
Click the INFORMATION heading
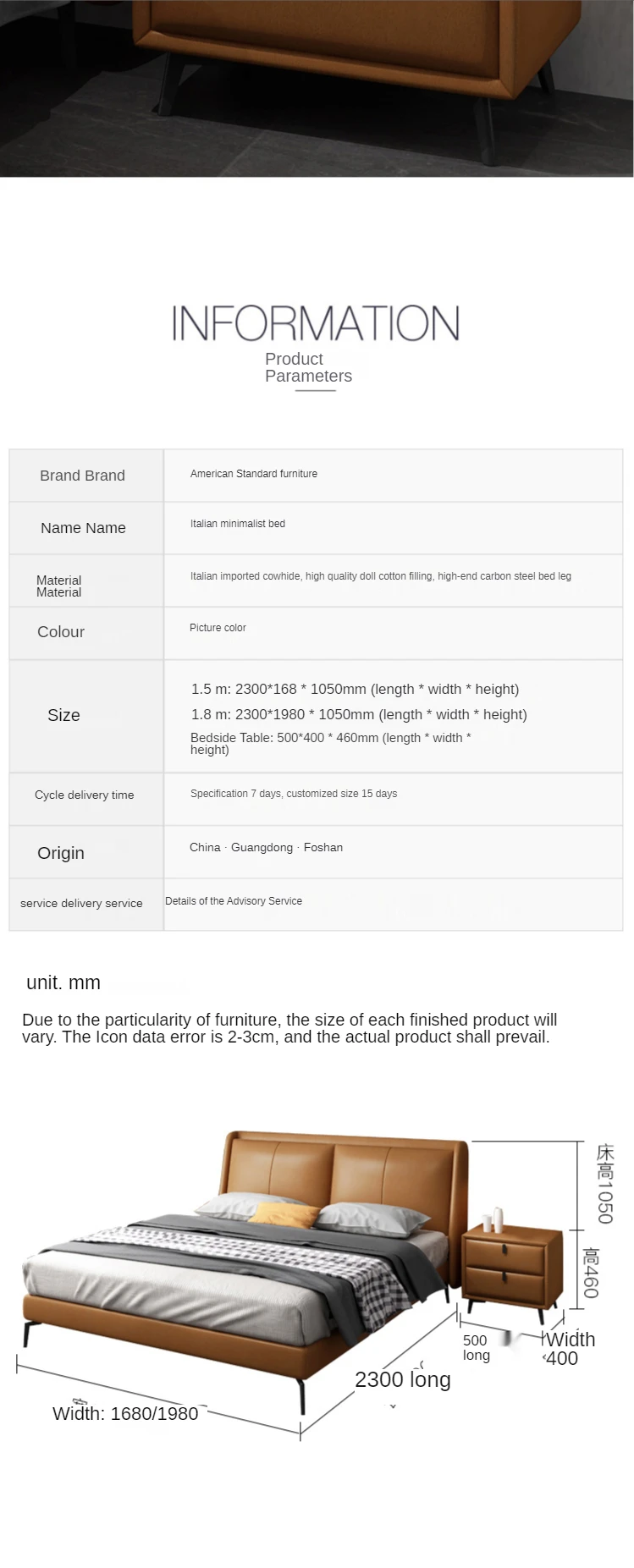click(316, 323)
